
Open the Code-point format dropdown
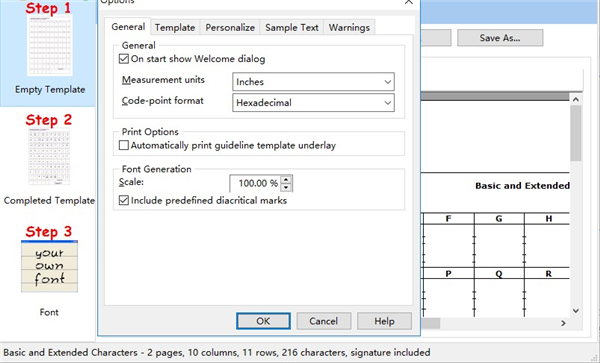313,103
